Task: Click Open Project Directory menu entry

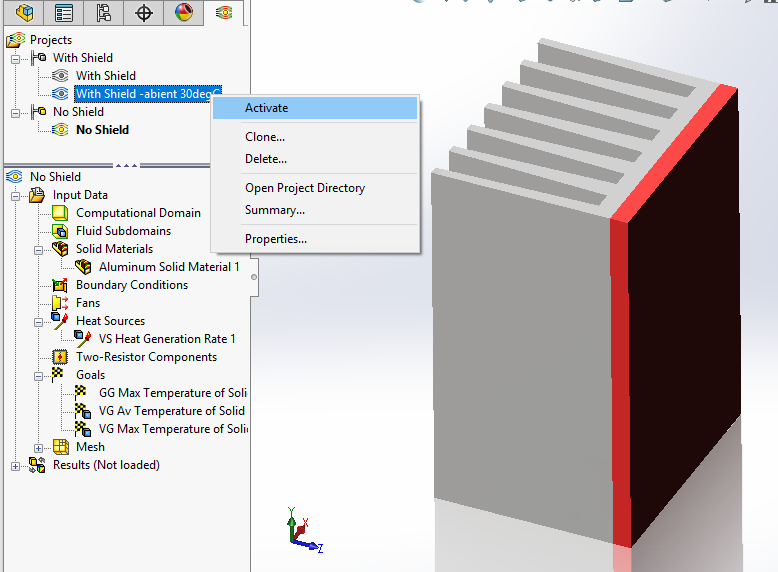Action: coord(305,188)
